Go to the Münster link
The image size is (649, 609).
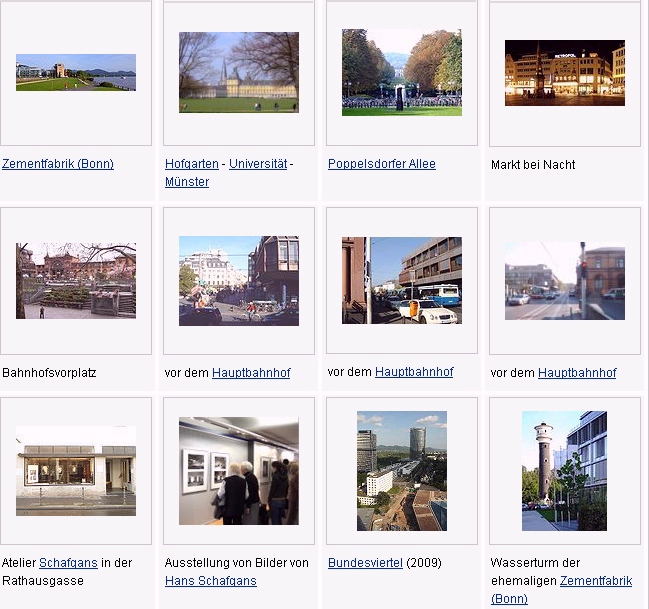(187, 182)
